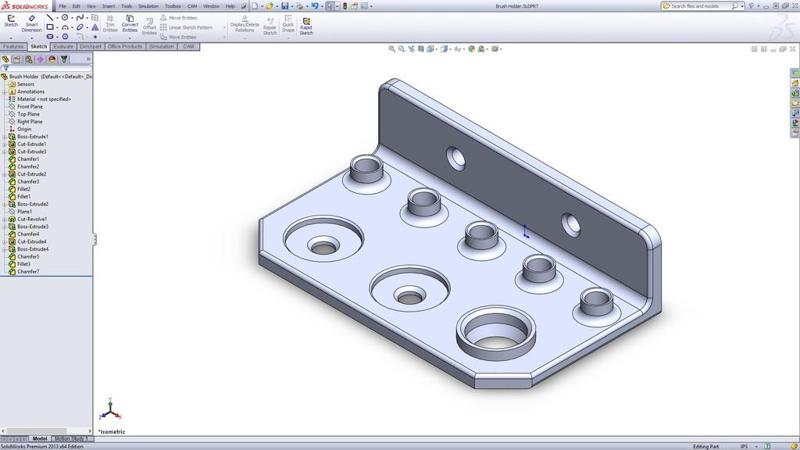Screen dimensions: 800x450
Task: Click the Save icon in quick toolbar
Action: coord(285,6)
